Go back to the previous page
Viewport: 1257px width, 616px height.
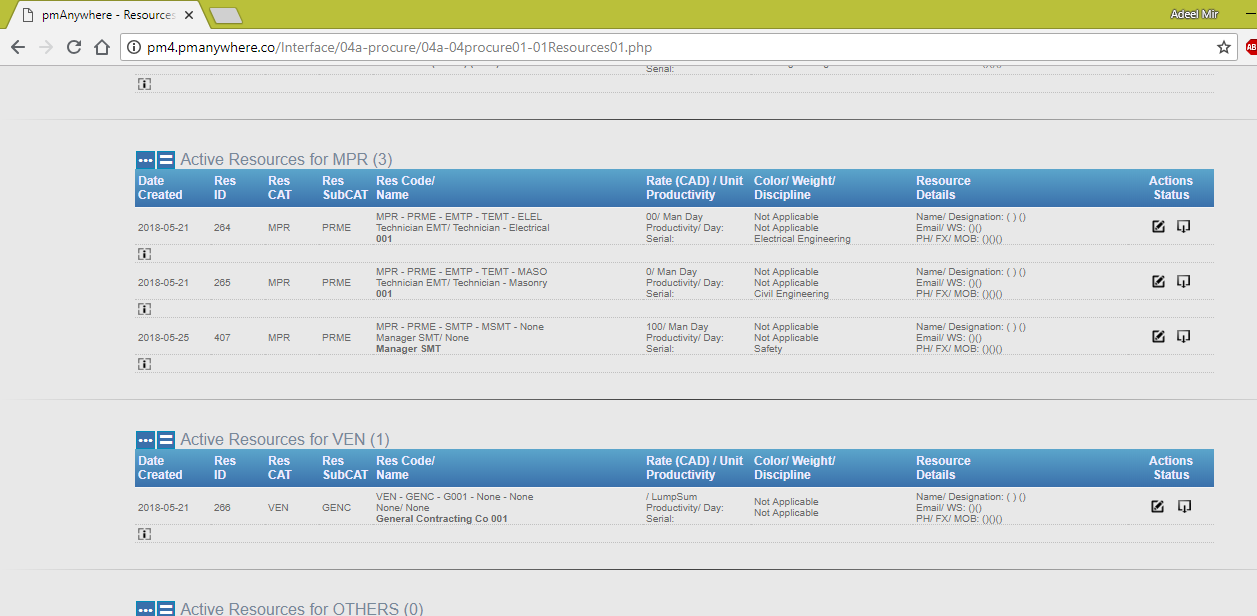[18, 47]
